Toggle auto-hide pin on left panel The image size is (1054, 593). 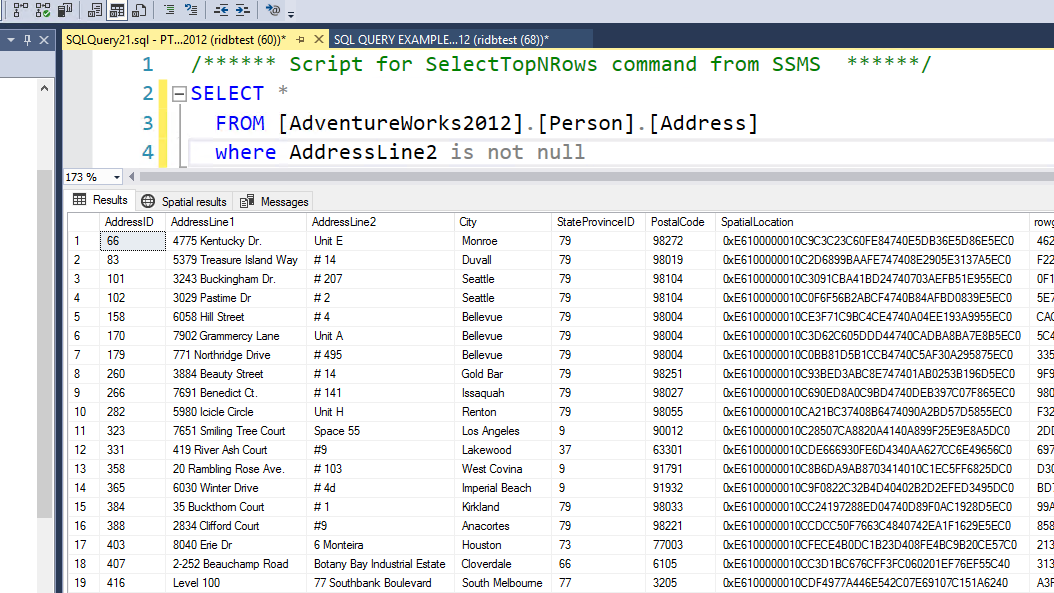(x=27, y=40)
